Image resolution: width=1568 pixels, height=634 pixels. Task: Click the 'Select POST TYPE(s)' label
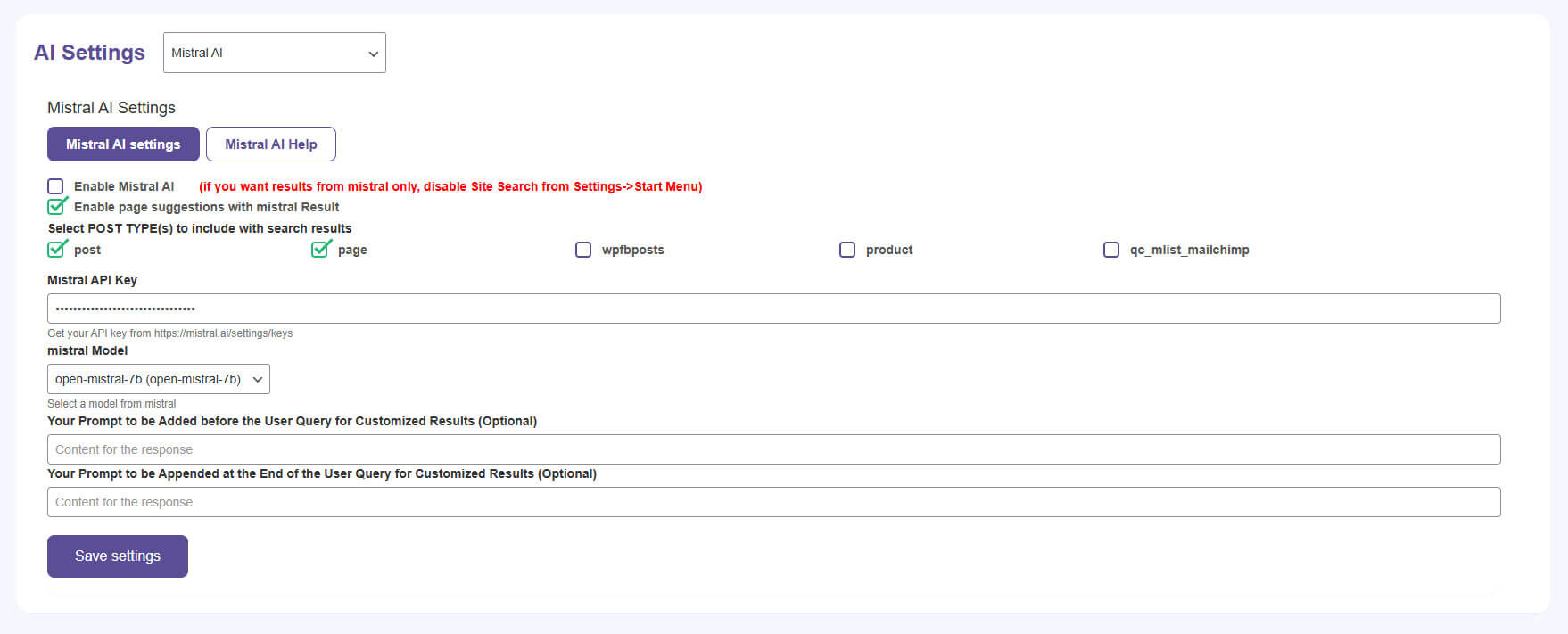200,228
